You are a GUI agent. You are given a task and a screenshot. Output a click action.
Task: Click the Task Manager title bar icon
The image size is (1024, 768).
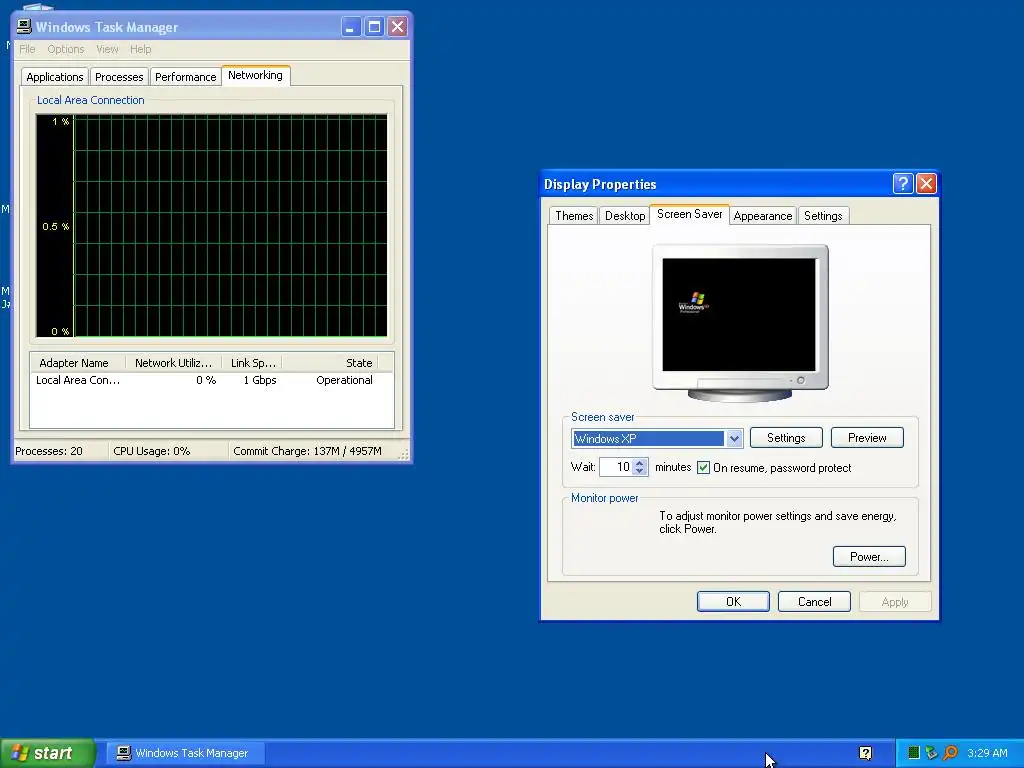point(24,26)
